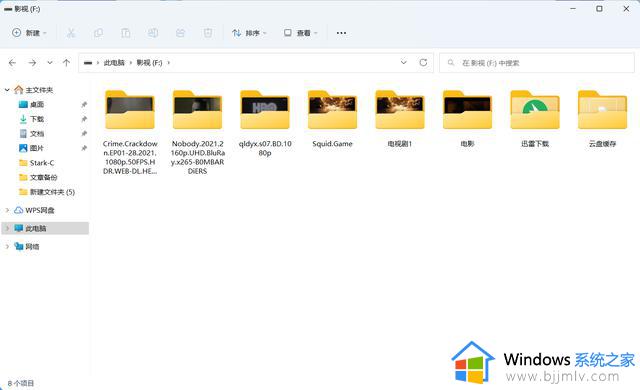
Task: Select 主文件夹 in navigation pane
Action: pos(34,90)
